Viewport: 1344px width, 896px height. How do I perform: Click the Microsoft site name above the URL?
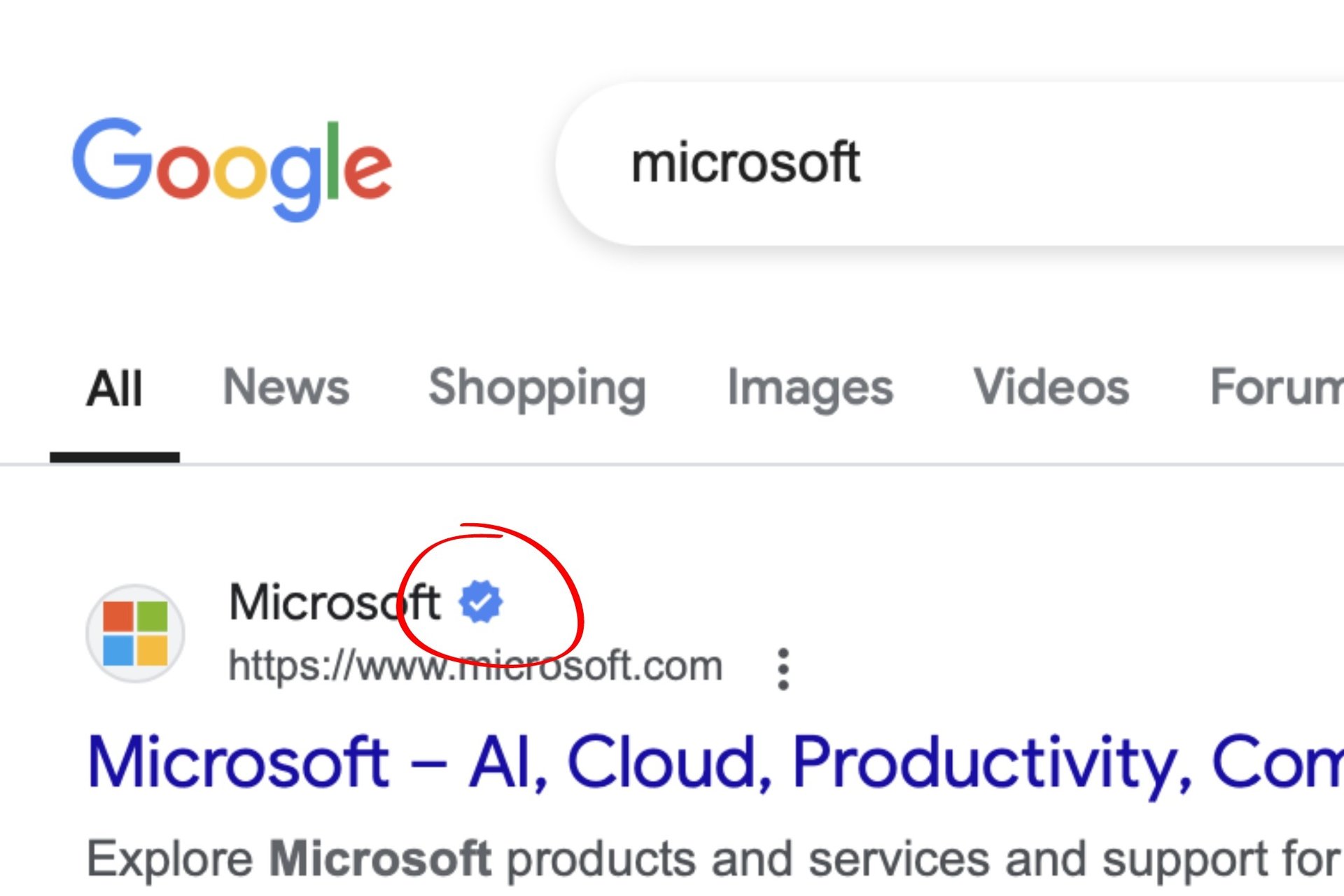335,602
